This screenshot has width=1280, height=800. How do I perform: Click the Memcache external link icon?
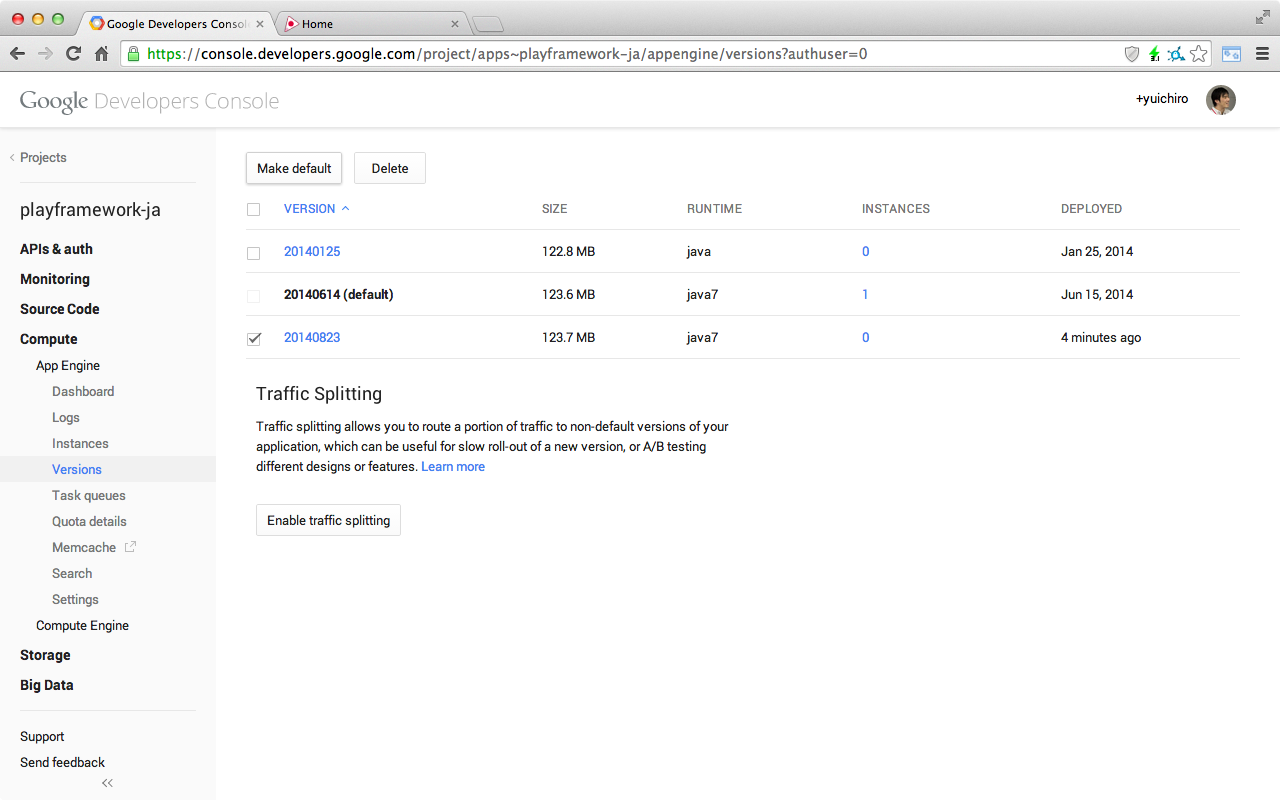click(130, 547)
